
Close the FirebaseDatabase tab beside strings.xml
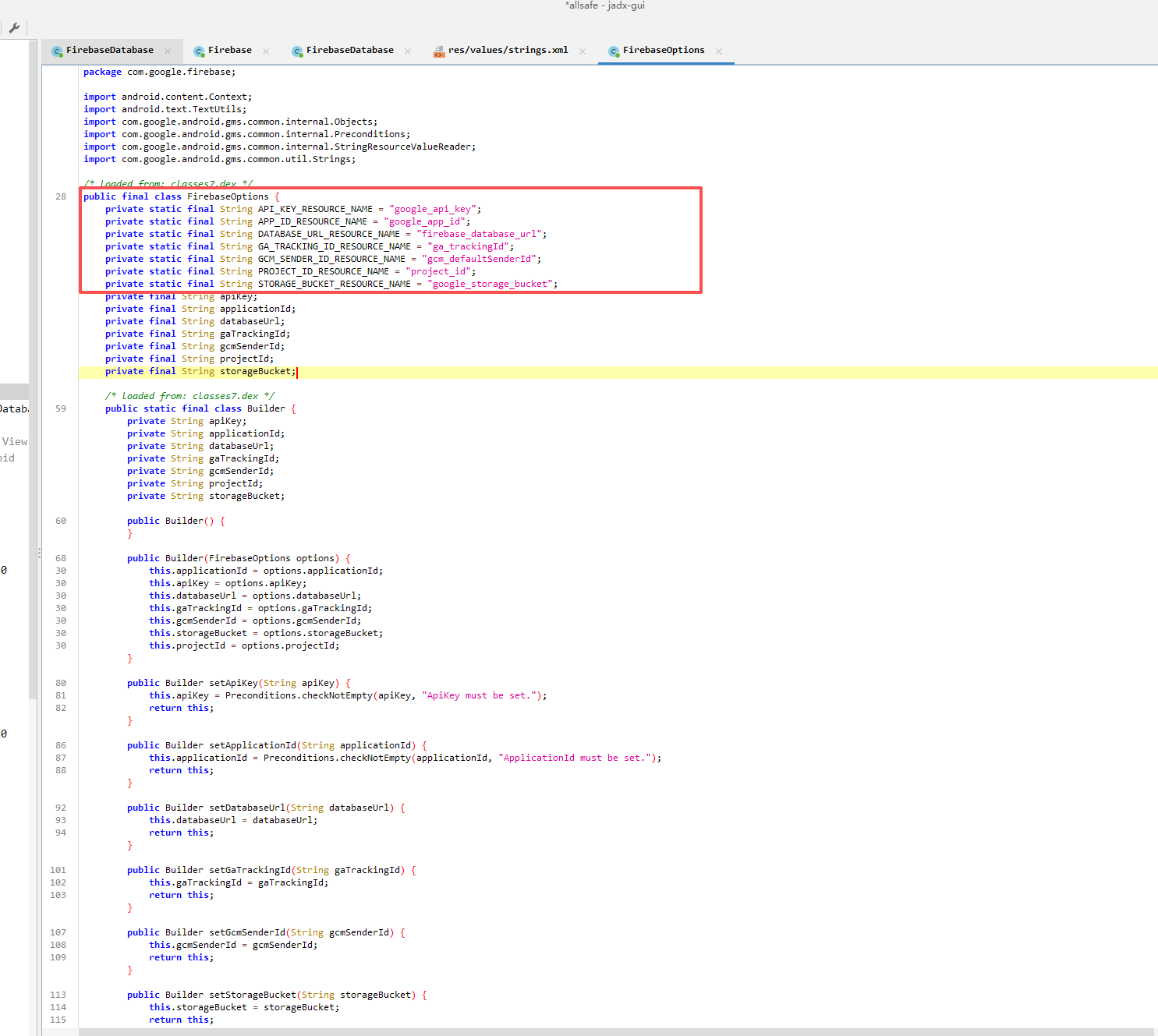click(x=408, y=51)
